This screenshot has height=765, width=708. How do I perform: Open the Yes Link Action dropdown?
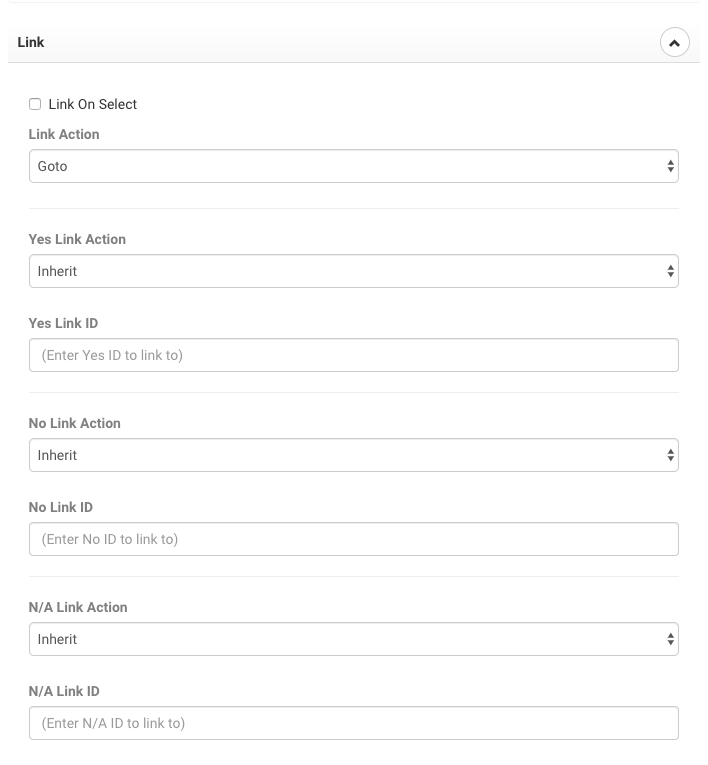[353, 271]
